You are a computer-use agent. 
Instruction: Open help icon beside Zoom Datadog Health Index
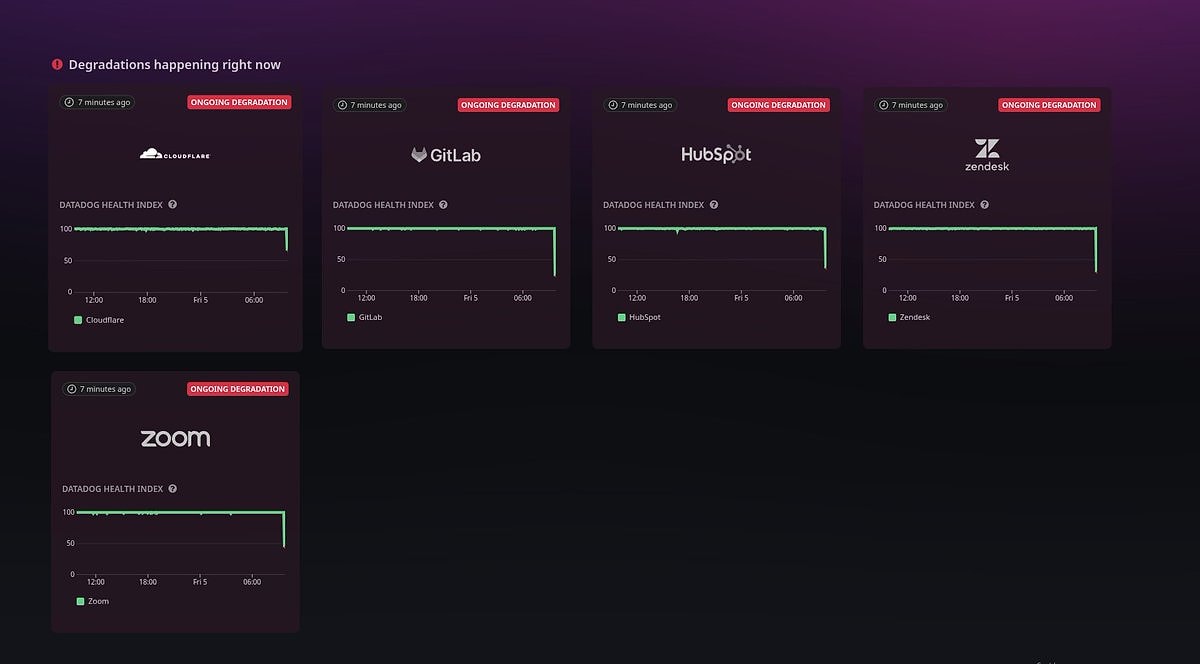click(173, 489)
